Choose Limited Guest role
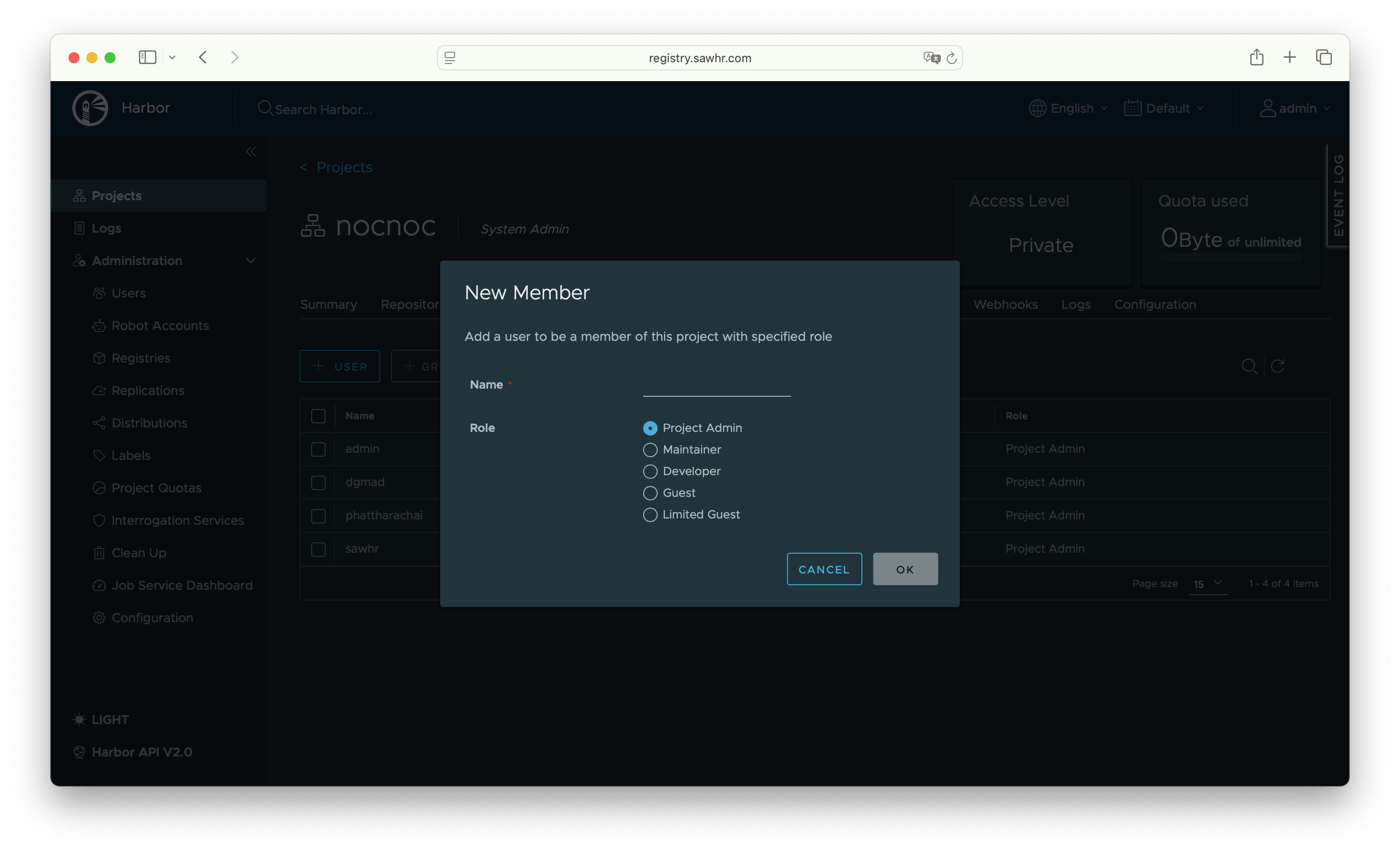Viewport: 1400px width, 853px height. tap(650, 514)
